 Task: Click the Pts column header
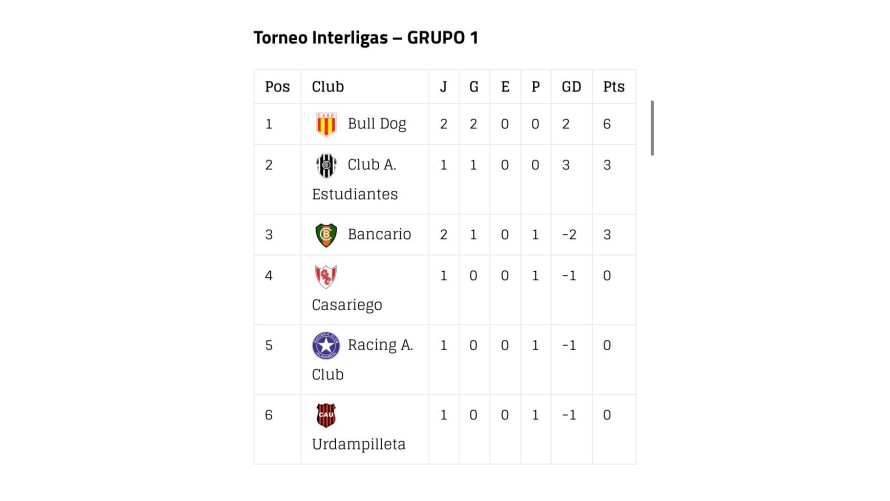tap(613, 87)
